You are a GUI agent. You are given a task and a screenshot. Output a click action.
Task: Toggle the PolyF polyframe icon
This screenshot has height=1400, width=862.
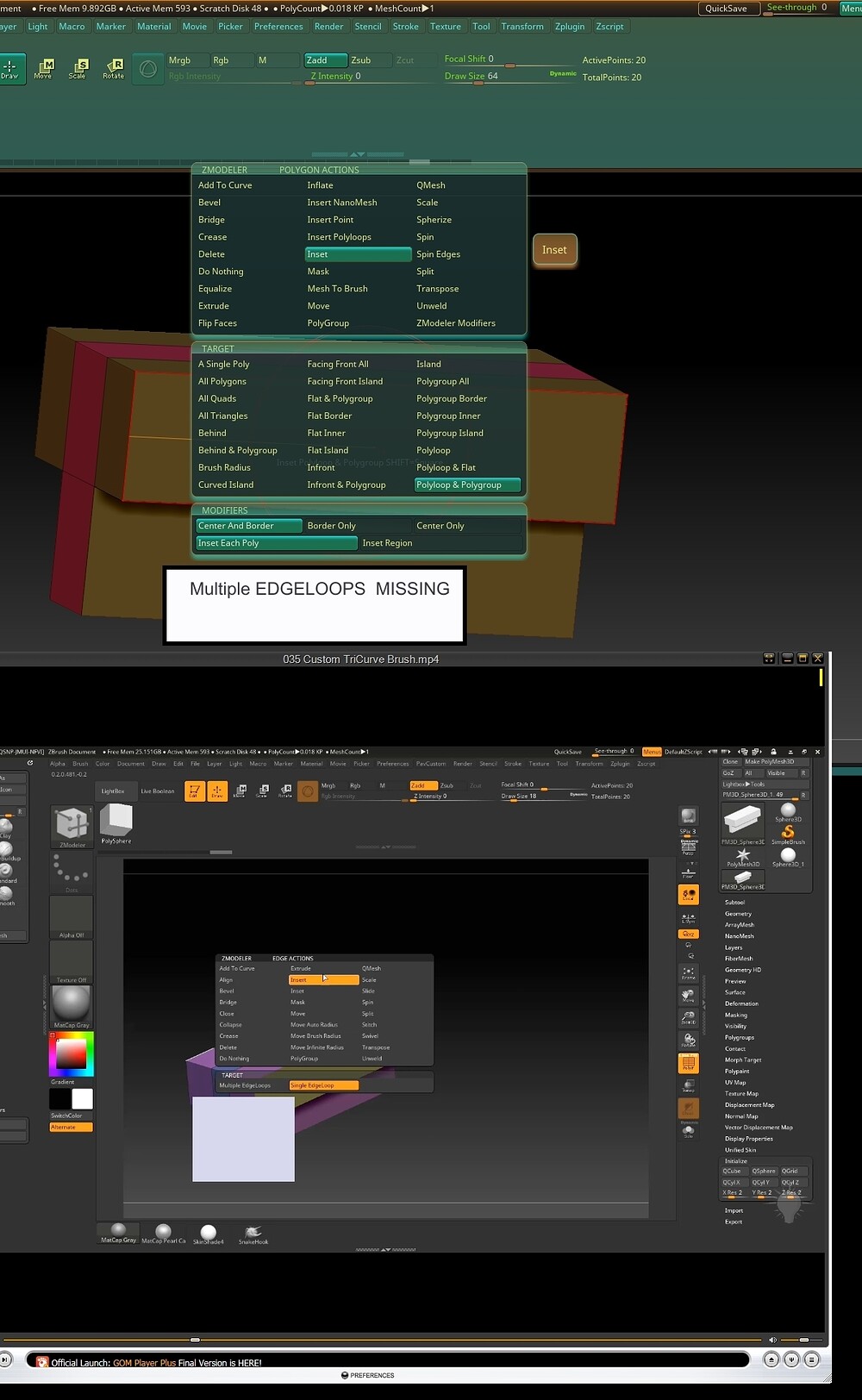click(x=688, y=1063)
